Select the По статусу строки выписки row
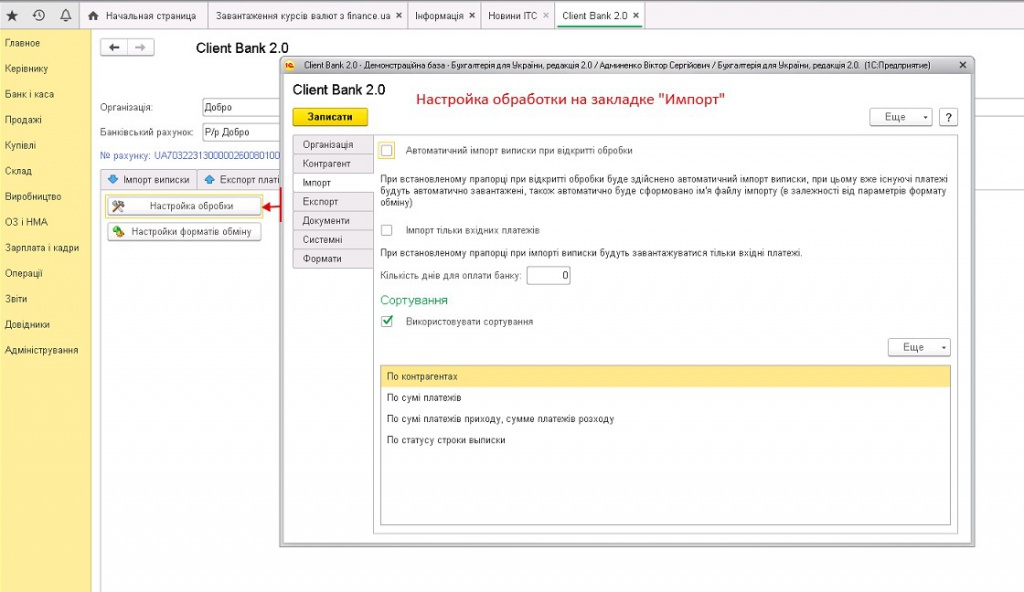The image size is (1024, 592). pyautogui.click(x=665, y=440)
